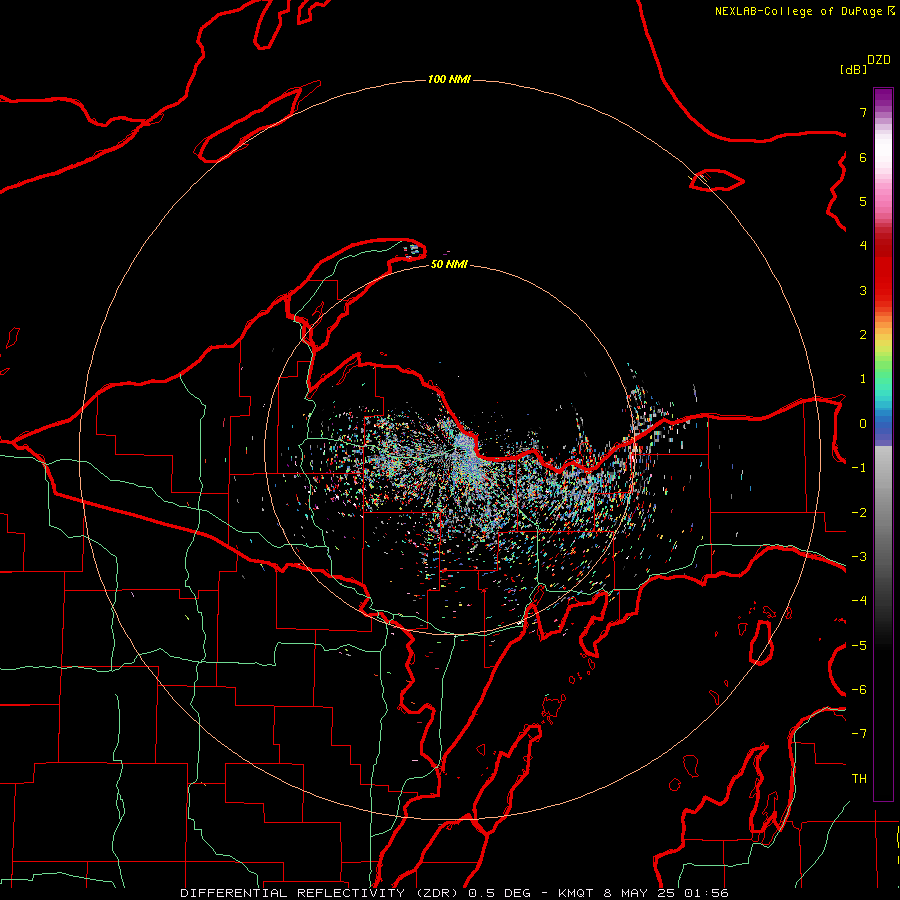Click the 50 NMI range ring label

coord(449,265)
